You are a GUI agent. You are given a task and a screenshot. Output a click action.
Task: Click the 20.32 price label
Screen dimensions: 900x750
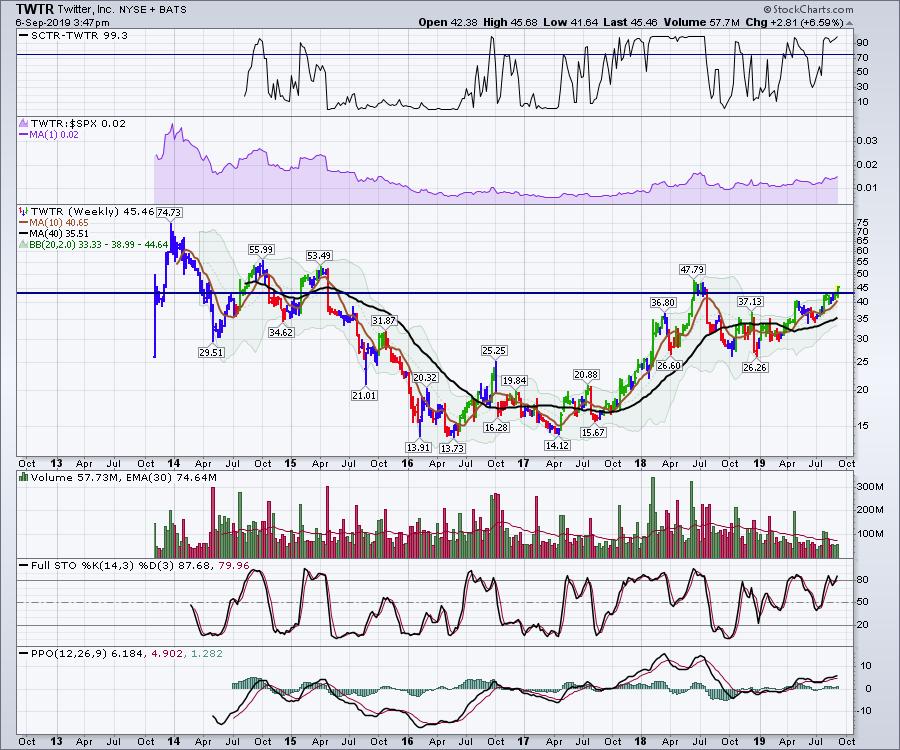pyautogui.click(x=425, y=377)
